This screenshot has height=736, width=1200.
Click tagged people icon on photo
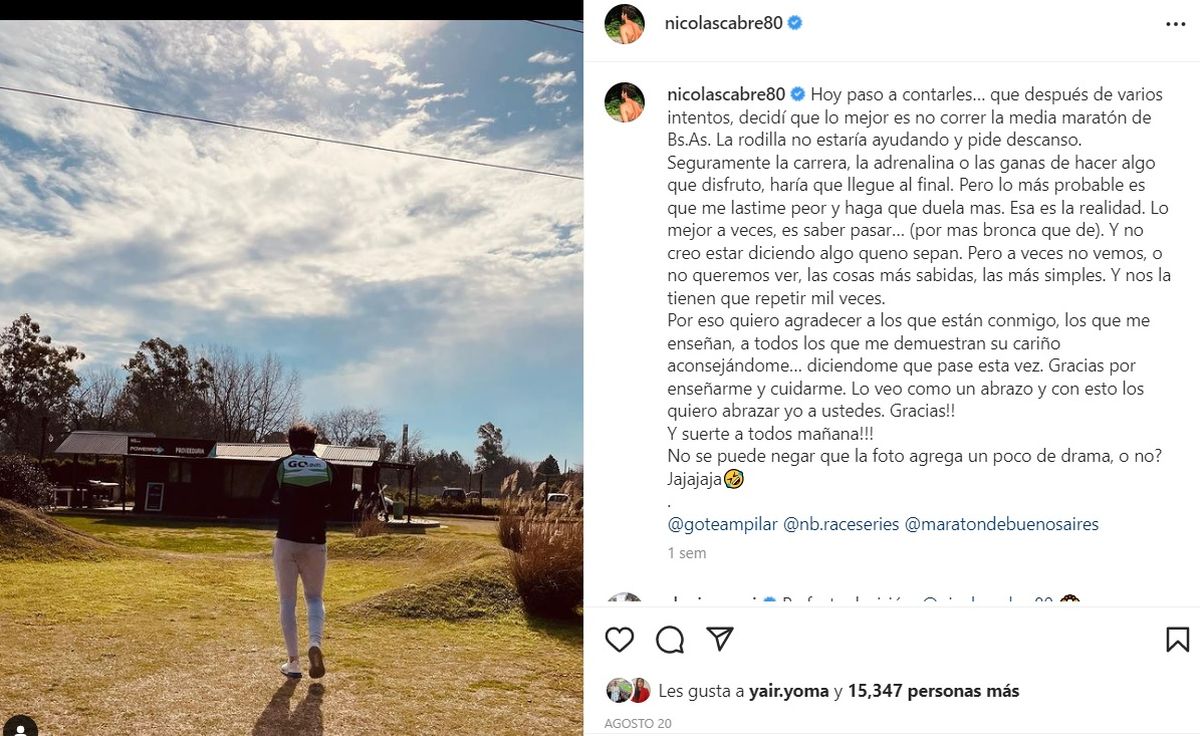[19, 726]
